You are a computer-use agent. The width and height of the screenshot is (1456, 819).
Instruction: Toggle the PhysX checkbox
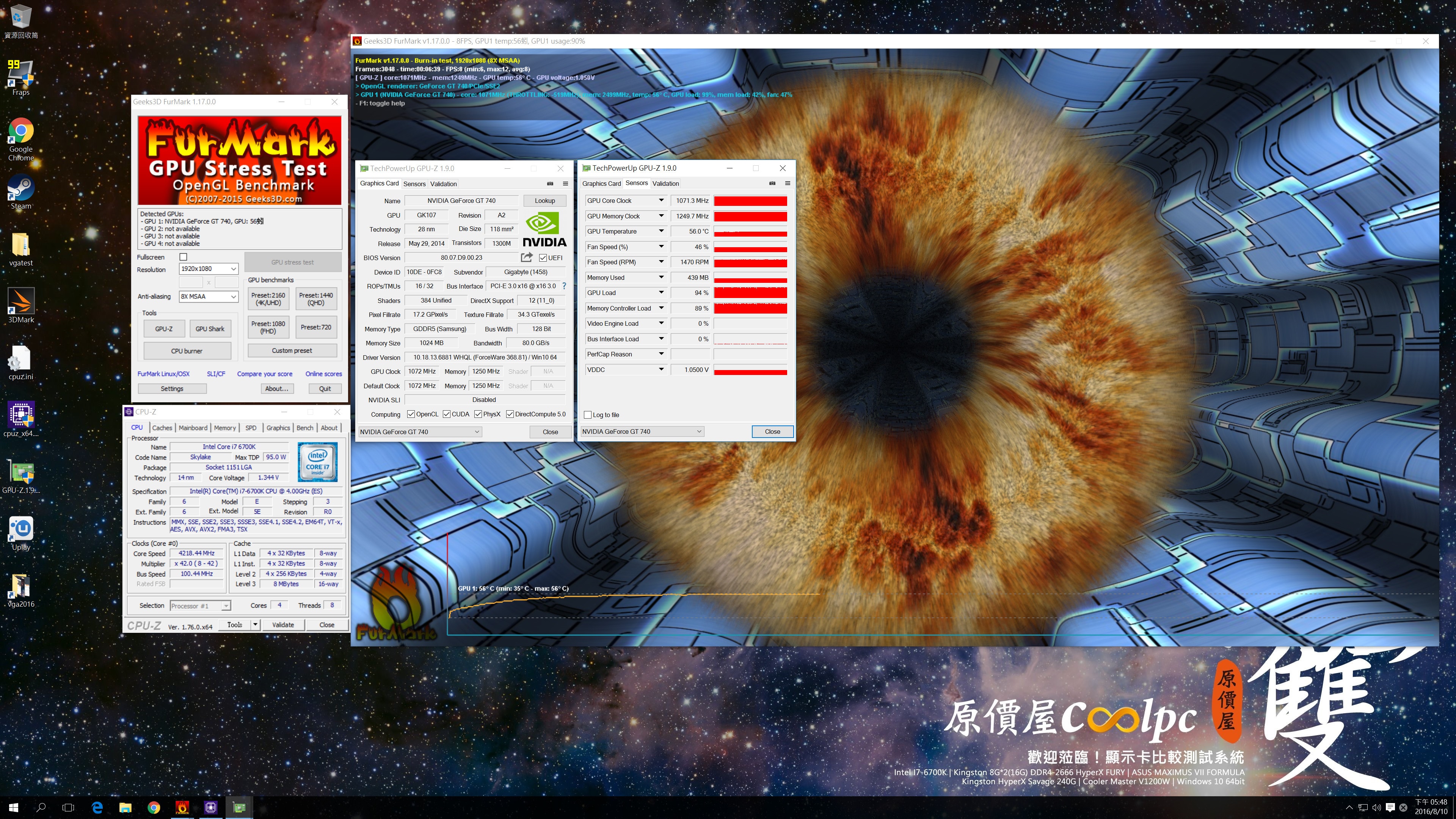(x=478, y=414)
